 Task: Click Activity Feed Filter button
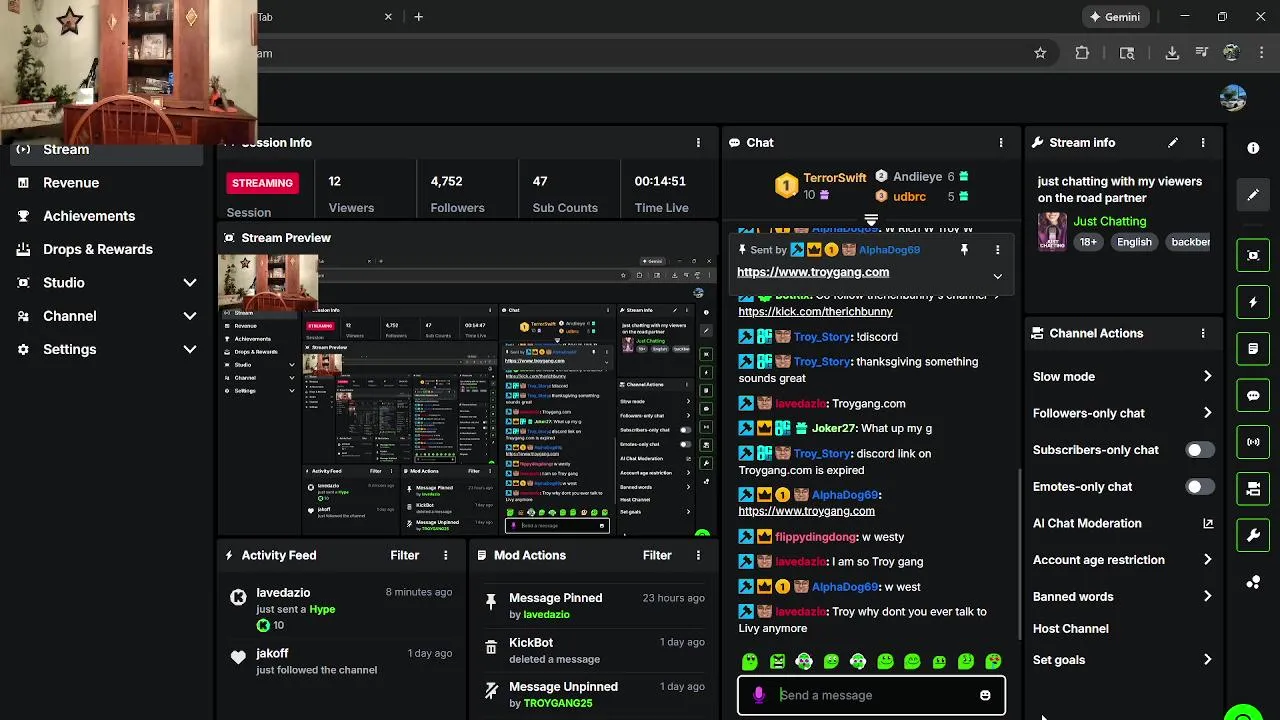pyautogui.click(x=404, y=555)
